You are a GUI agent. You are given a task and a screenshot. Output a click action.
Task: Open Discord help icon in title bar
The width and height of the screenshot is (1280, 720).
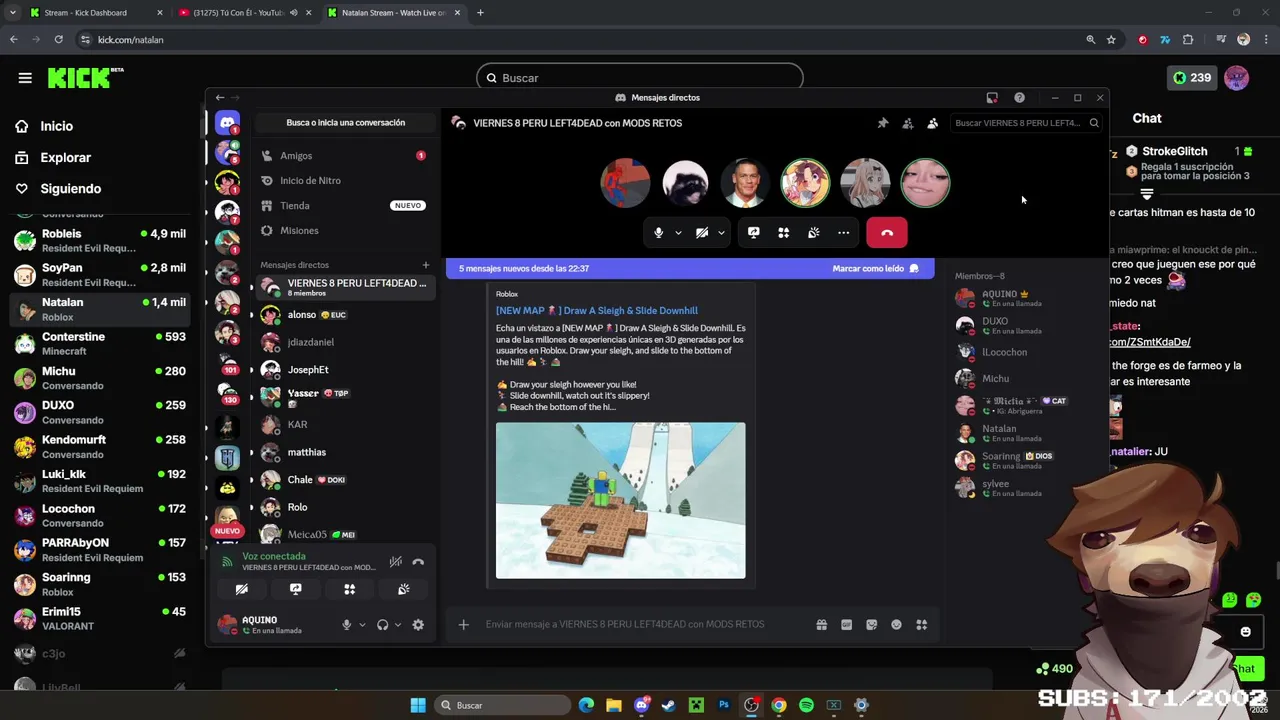(x=1019, y=98)
